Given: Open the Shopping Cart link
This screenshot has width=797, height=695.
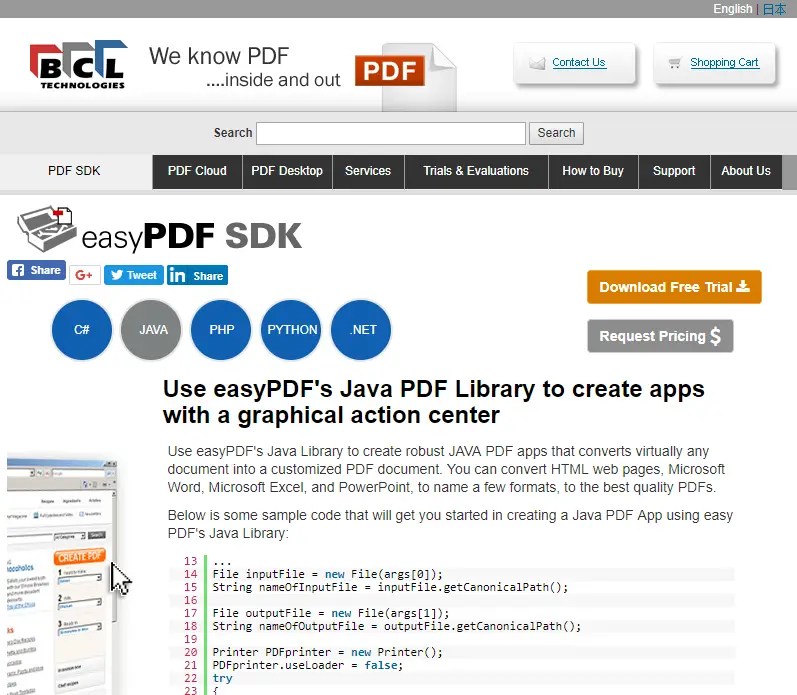Looking at the screenshot, I should coord(724,63).
